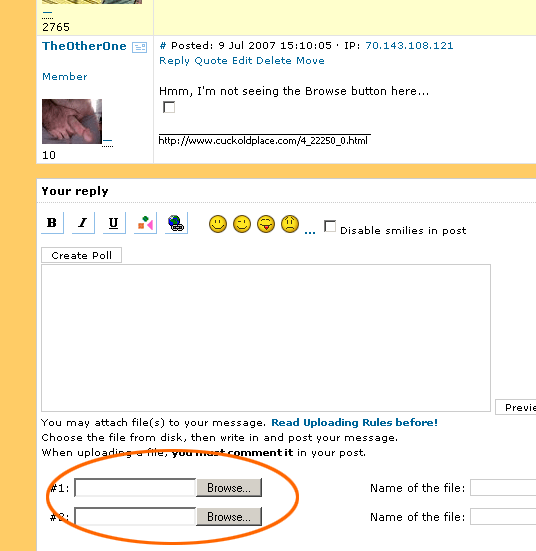The width and height of the screenshot is (536, 551).
Task: Insert the smiling face emoticon
Action: point(218,224)
